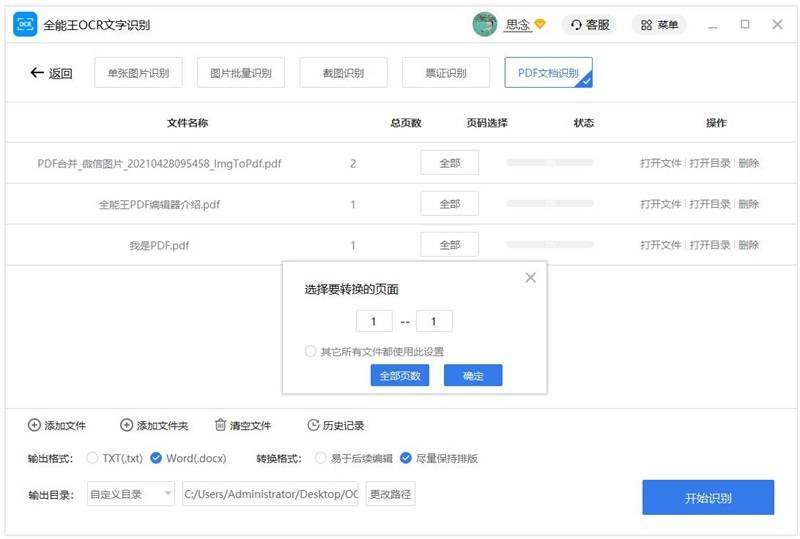
Task: Click 打开目录 for 全能王PDF编辑器介绍.pdf
Action: tap(710, 204)
